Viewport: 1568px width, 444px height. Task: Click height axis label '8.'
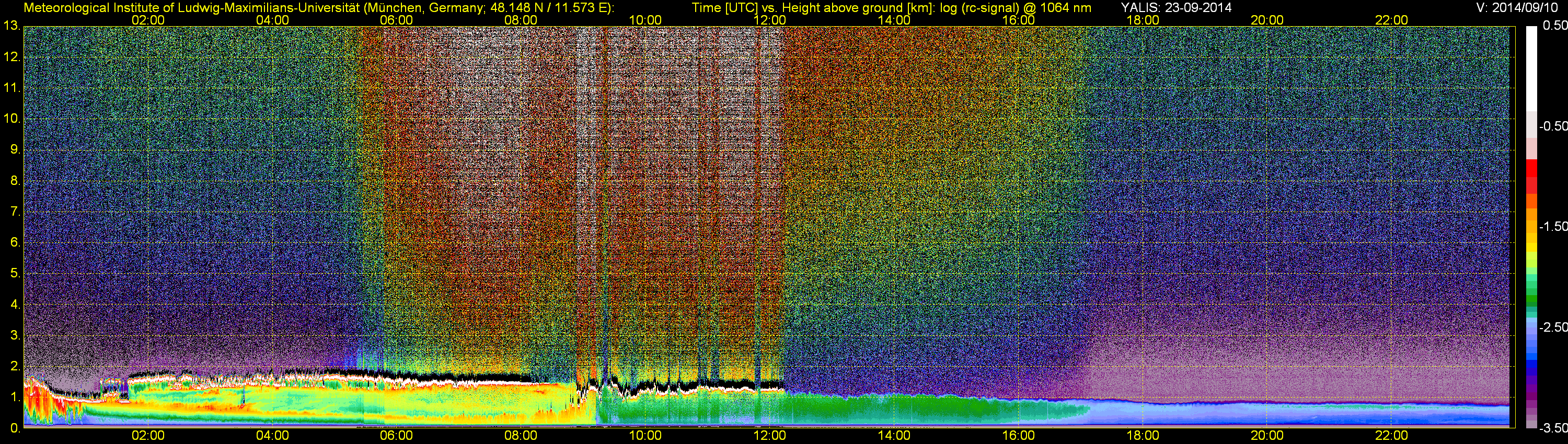point(15,181)
